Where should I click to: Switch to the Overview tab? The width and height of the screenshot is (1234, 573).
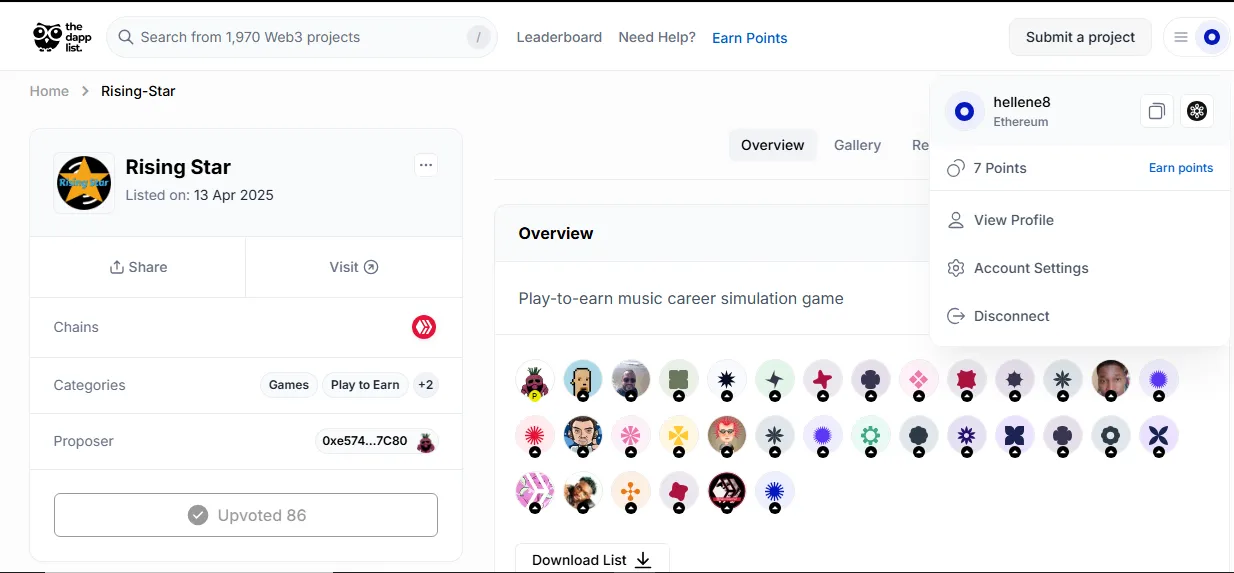(x=773, y=145)
